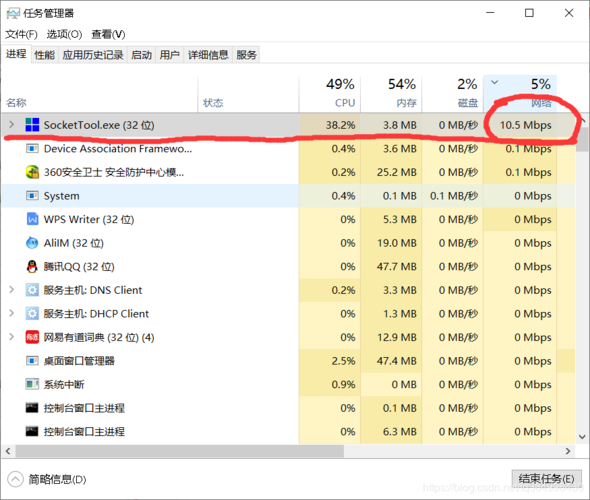This screenshot has width=590, height=500.
Task: Switch to the 服务 tab
Action: 246,55
